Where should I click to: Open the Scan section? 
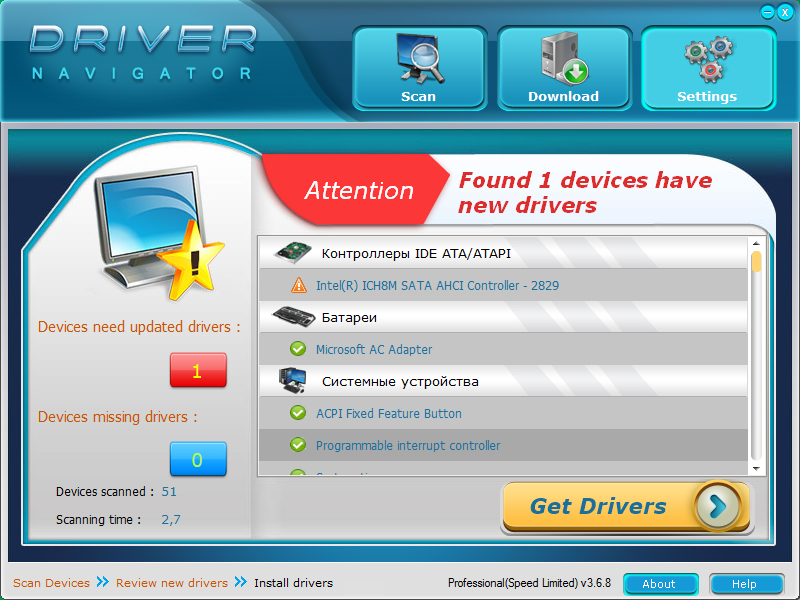pyautogui.click(x=419, y=68)
